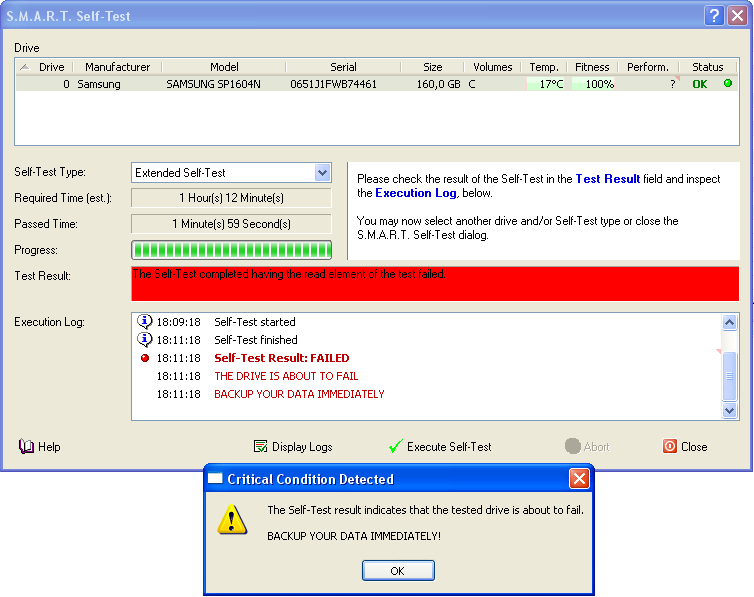Open the Self-Test Type dropdown
This screenshot has height=597, width=754.
(x=322, y=173)
